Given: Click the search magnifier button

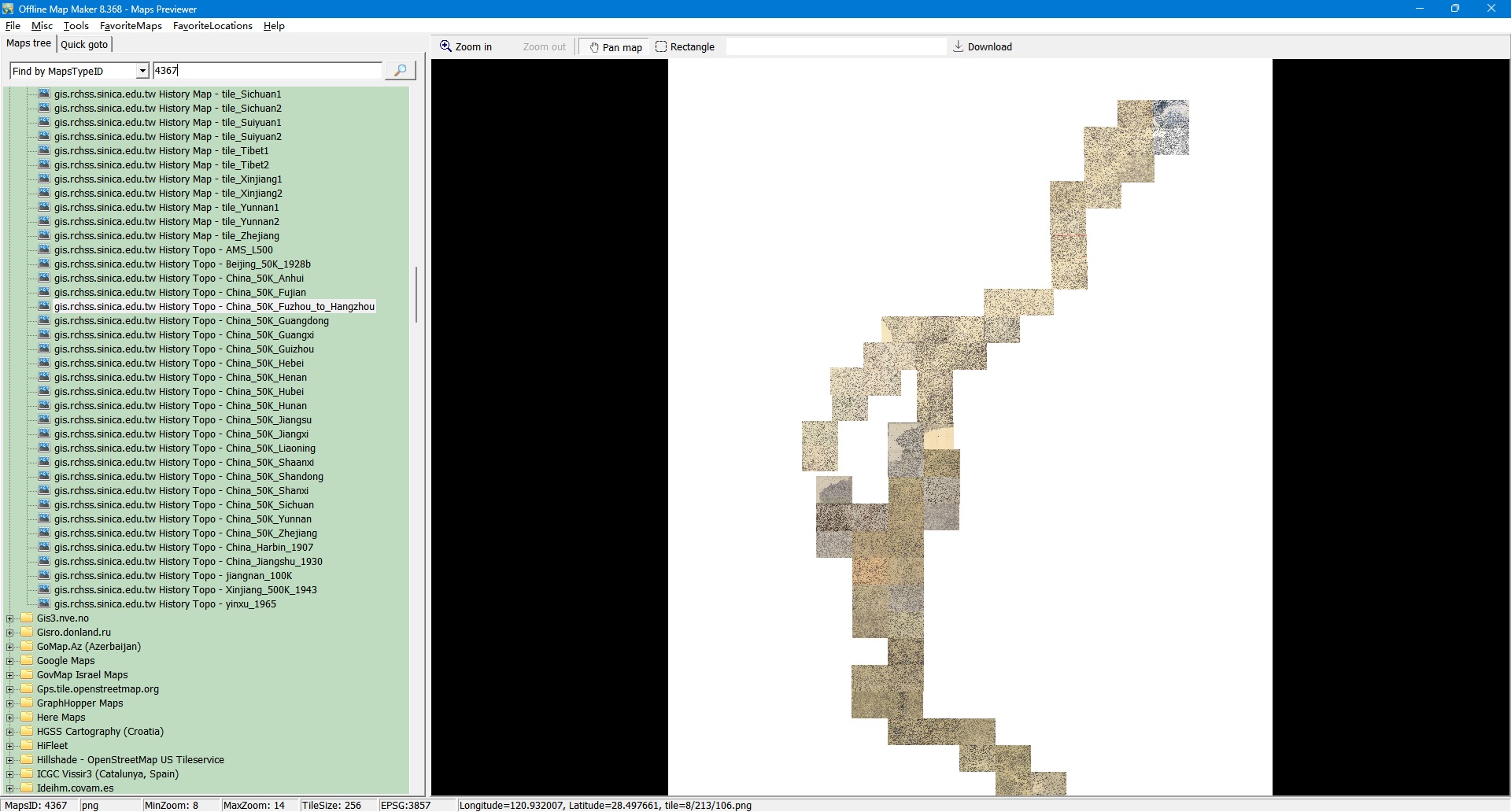Looking at the screenshot, I should click(x=400, y=71).
